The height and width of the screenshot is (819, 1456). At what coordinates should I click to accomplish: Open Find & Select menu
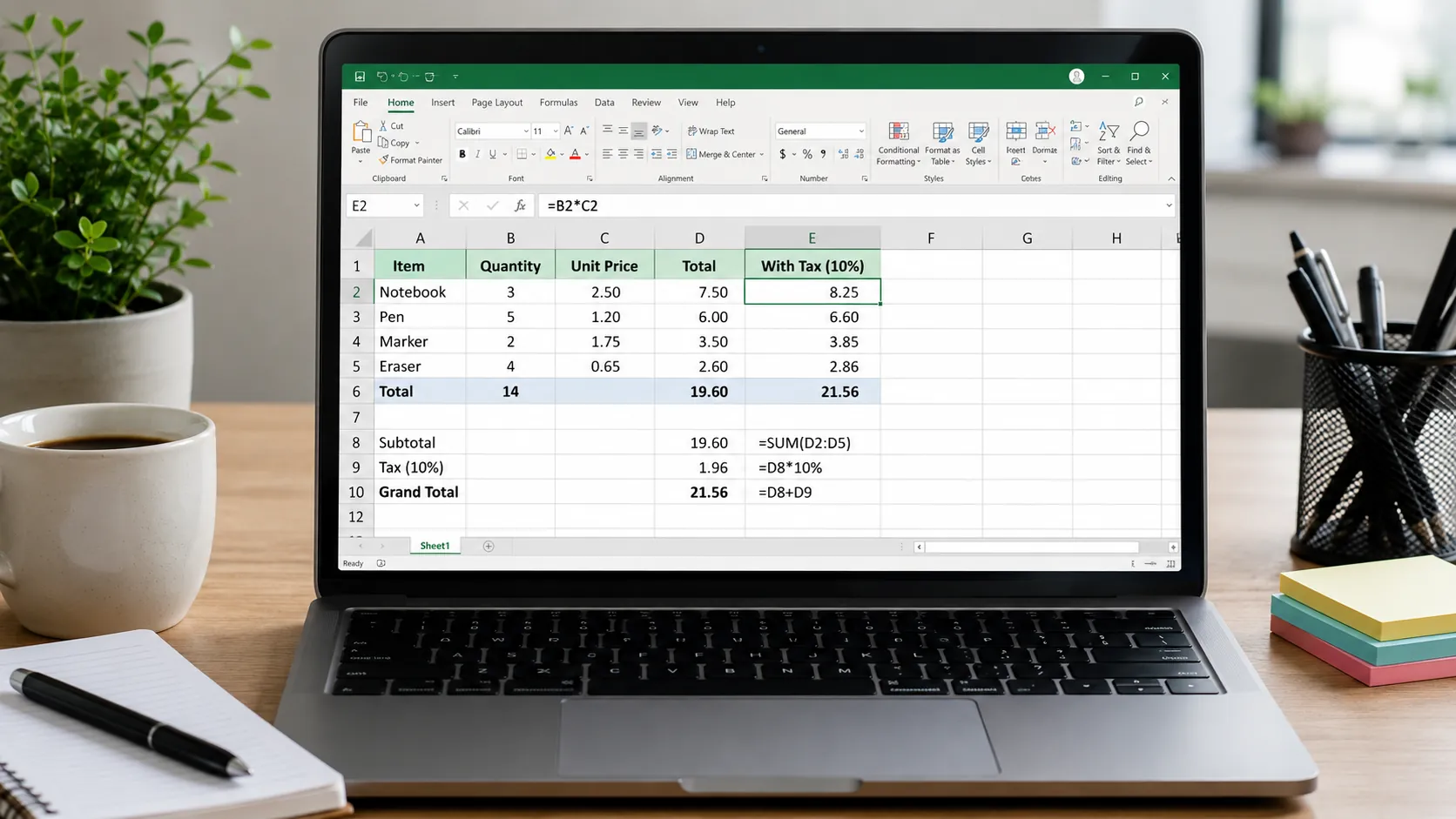pos(1138,144)
